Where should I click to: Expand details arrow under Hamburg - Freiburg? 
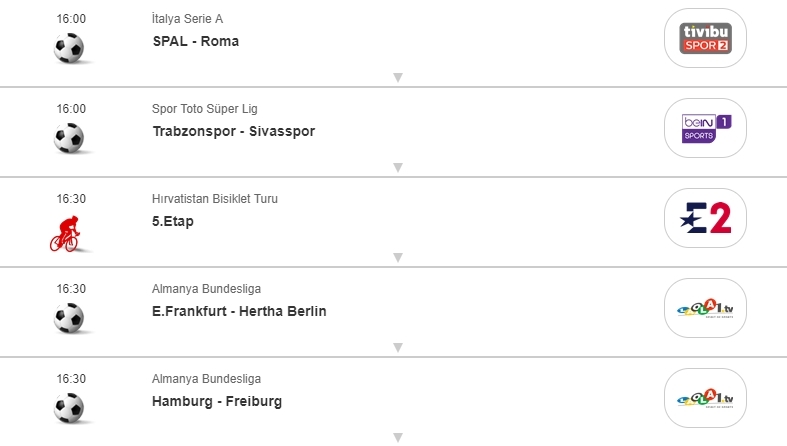[x=397, y=438]
